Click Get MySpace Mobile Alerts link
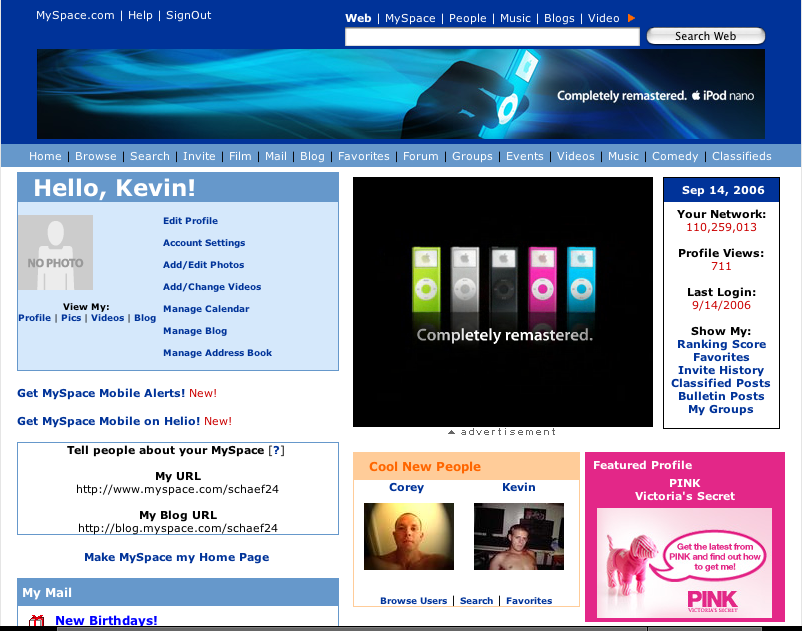The width and height of the screenshot is (802, 631). point(101,393)
